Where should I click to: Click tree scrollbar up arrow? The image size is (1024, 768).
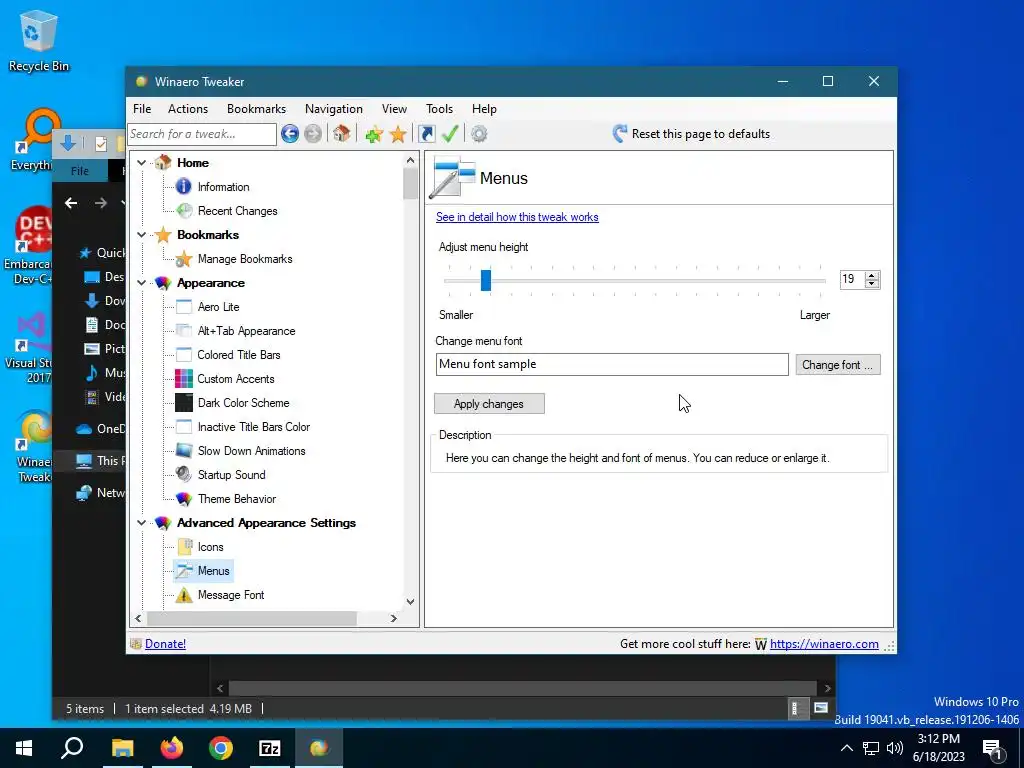tap(410, 160)
